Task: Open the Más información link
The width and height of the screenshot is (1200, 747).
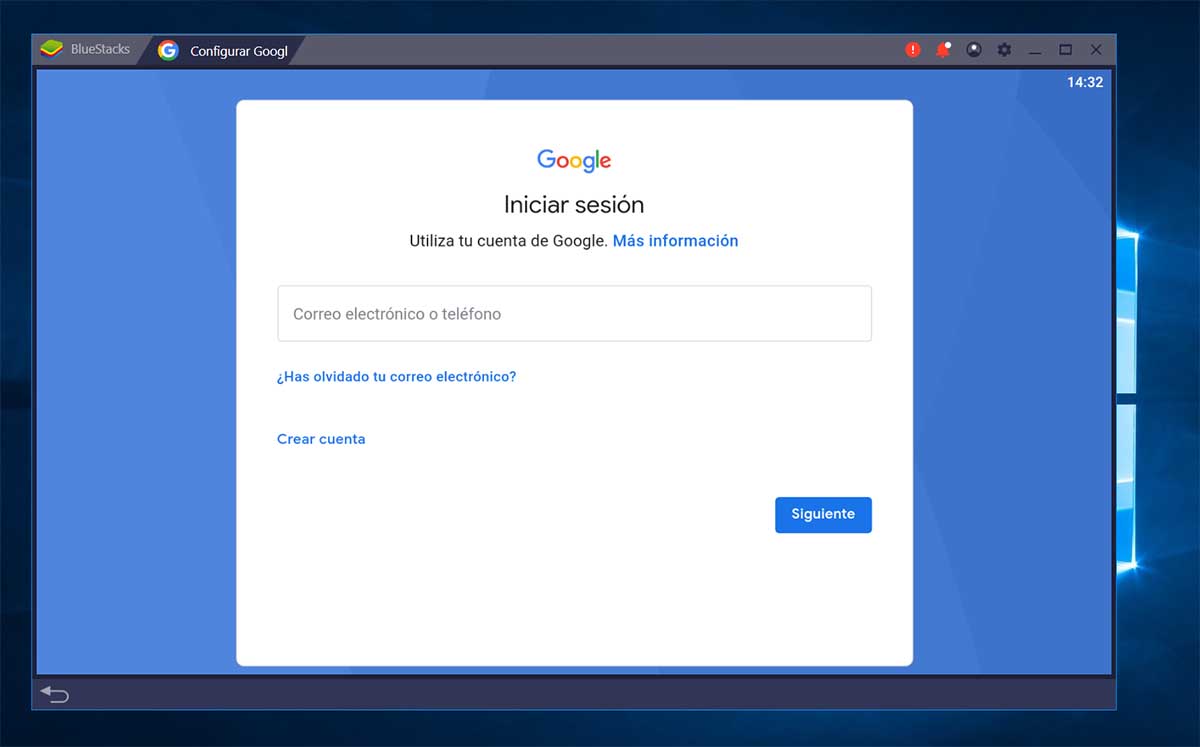Action: pyautogui.click(x=675, y=241)
